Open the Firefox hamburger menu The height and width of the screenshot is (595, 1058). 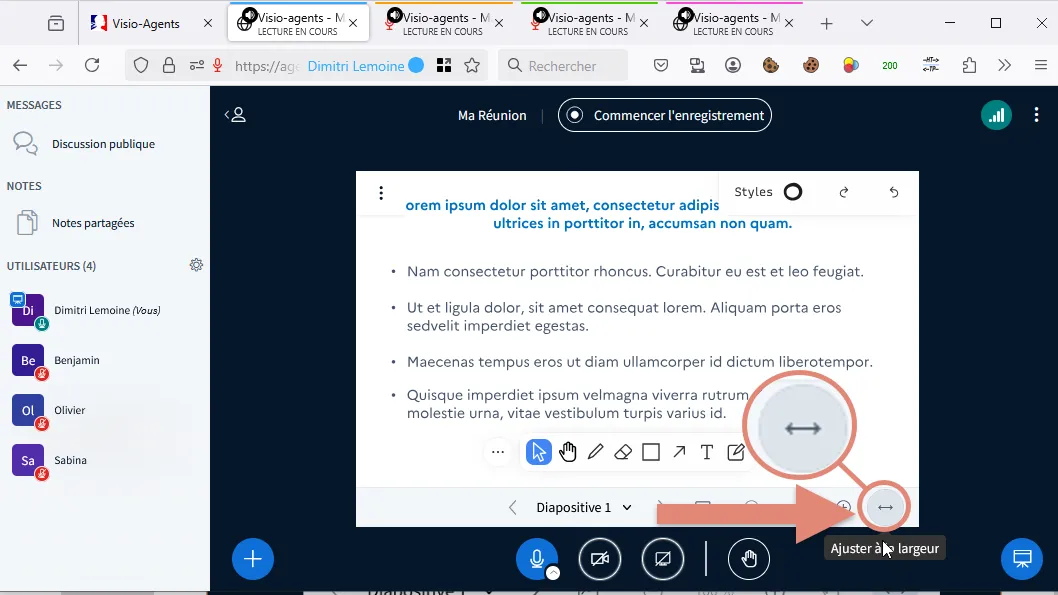[x=1040, y=65]
